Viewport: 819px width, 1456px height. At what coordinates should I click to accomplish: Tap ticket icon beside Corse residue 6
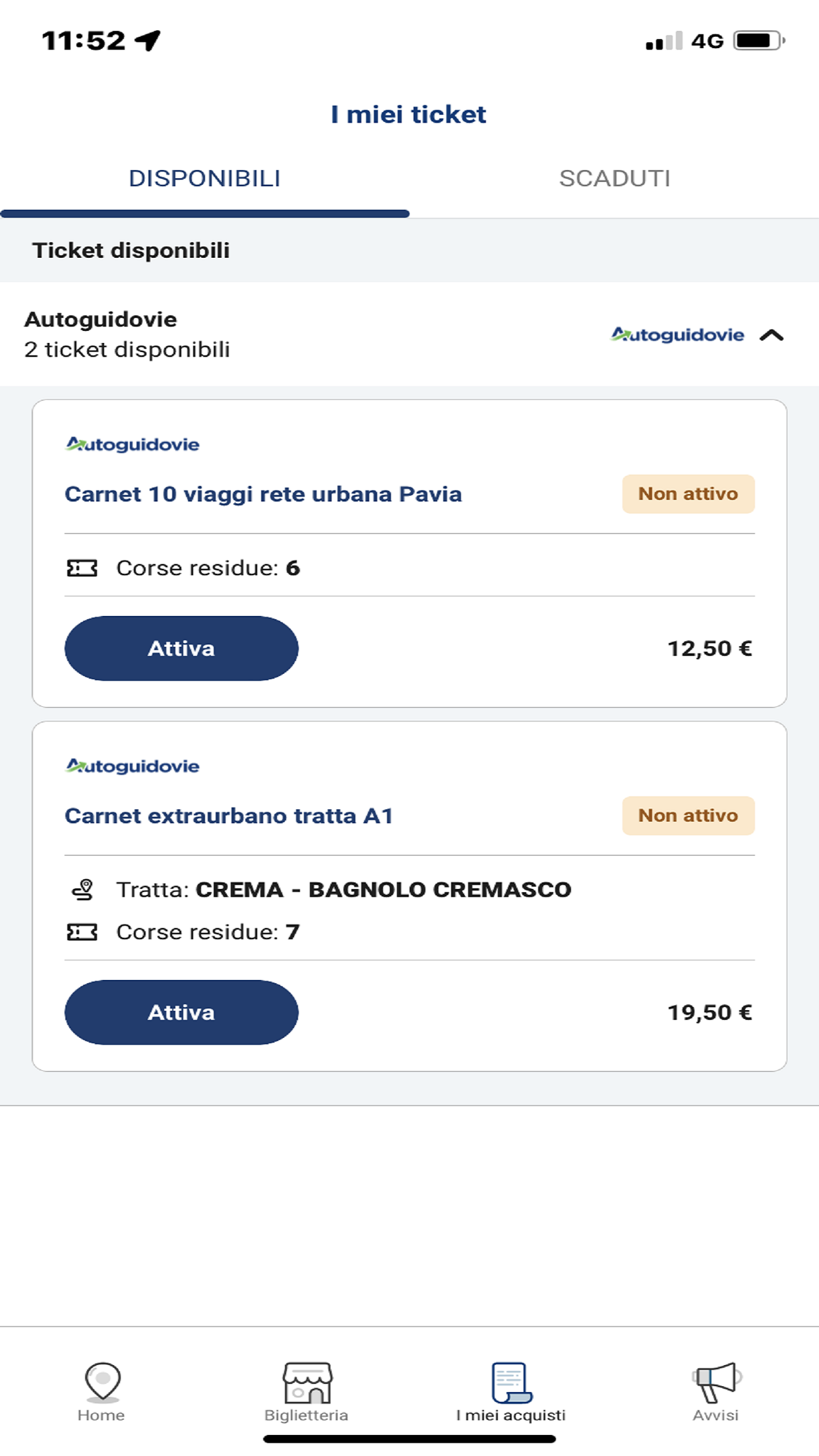coord(82,568)
